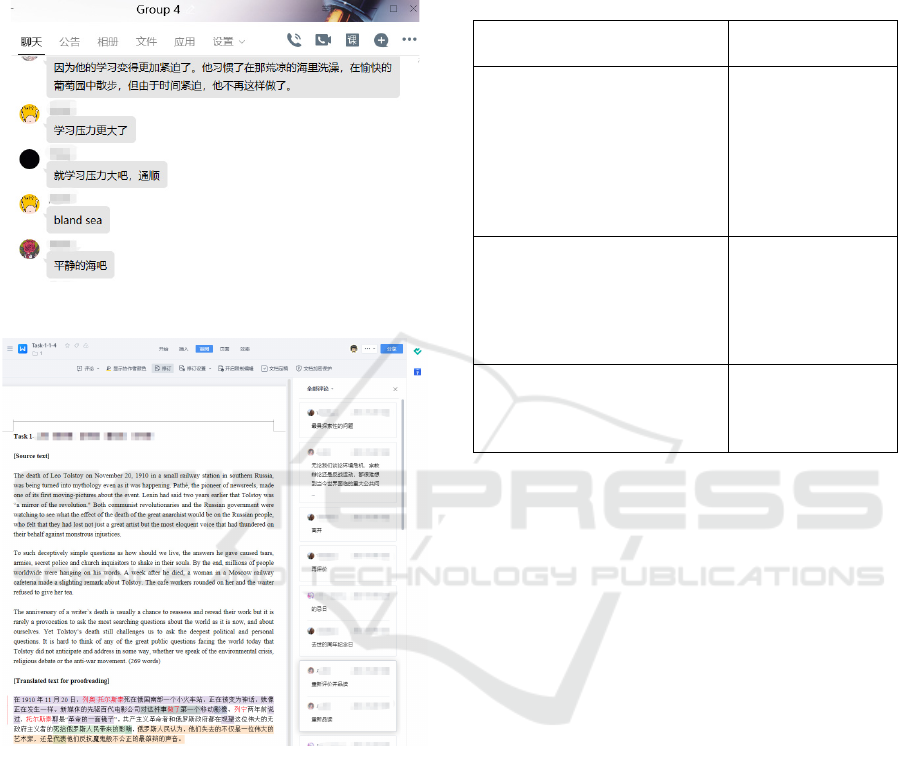Open the 应用 apps tab
Image resolution: width=901 pixels, height=760 pixels.
point(184,42)
